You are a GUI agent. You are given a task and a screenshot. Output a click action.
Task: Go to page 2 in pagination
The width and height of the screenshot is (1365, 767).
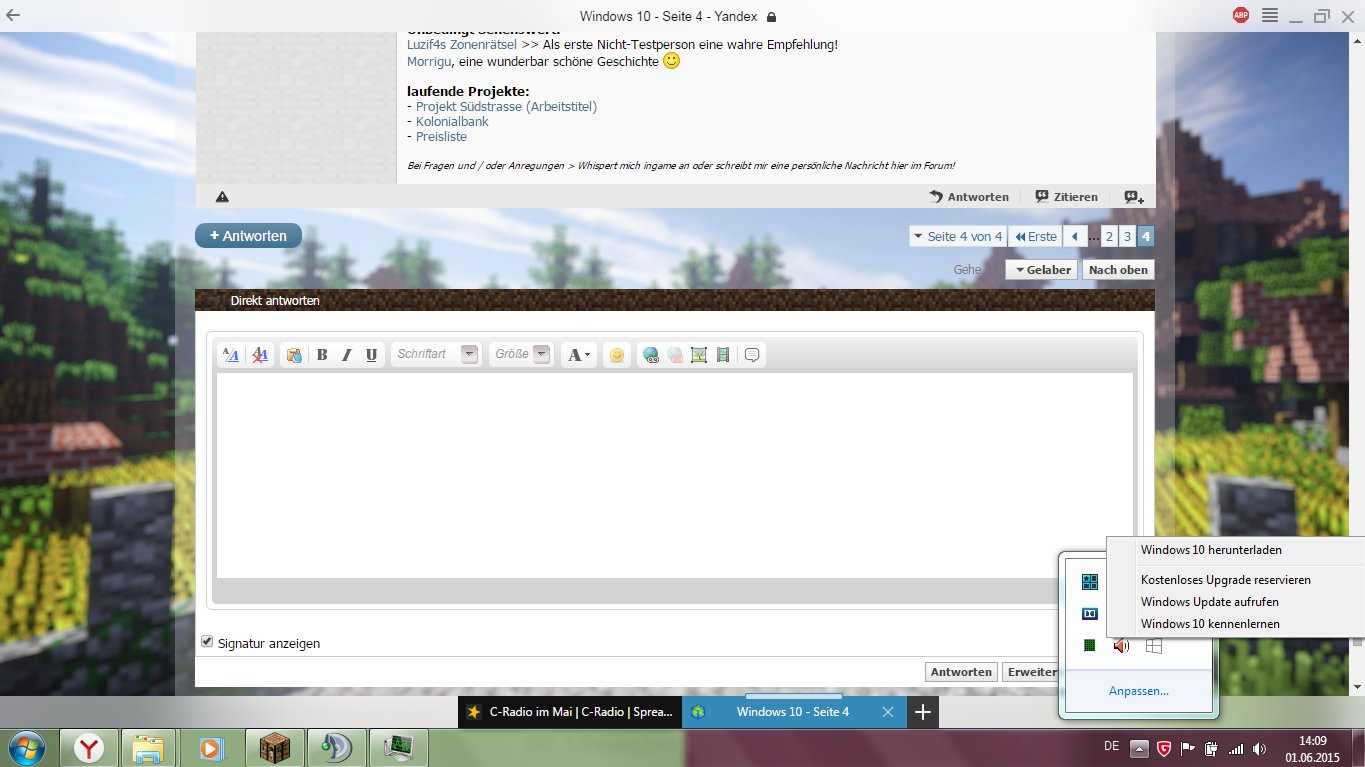[1110, 237]
